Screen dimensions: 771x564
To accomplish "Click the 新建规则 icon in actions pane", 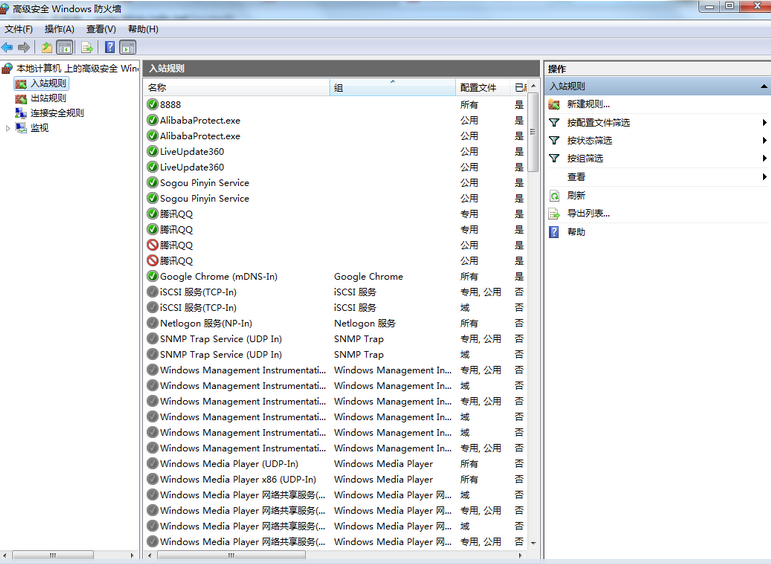I will coord(554,104).
